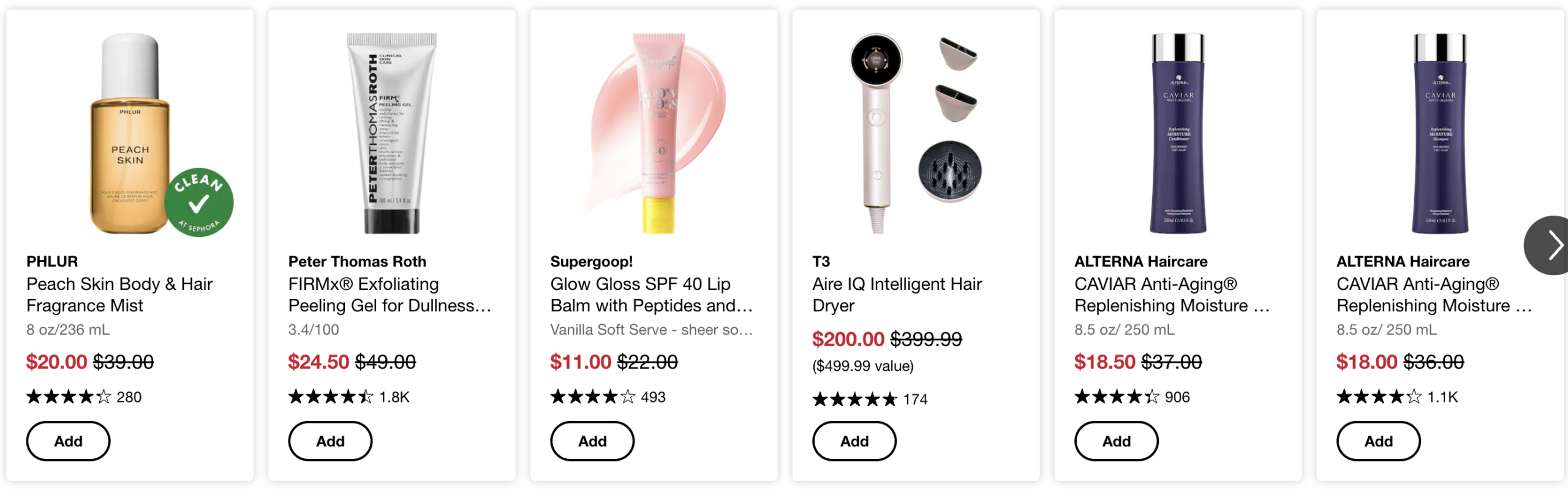Open FIRMx Exfoliating Peeling Gel title link
This screenshot has height=489, width=1568.
coord(390,295)
